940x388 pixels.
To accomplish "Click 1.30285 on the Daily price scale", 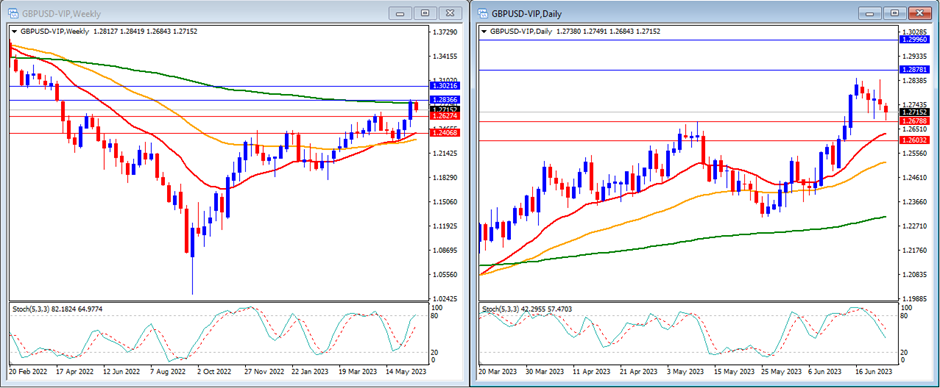I will tap(915, 31).
